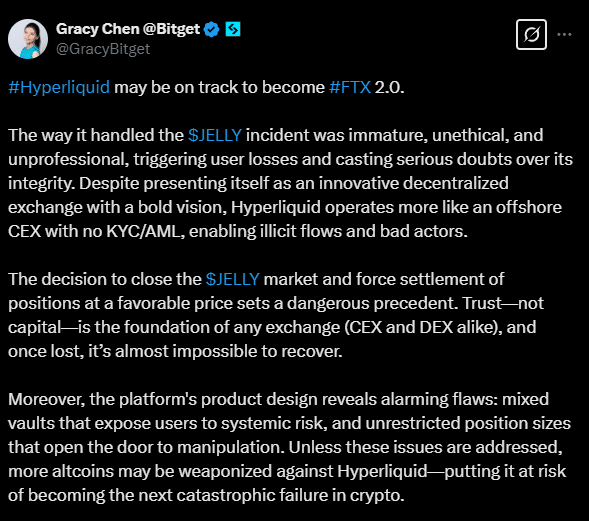
Task: Click the line 'more altcoins may be weaponized'
Action: [x=287, y=471]
